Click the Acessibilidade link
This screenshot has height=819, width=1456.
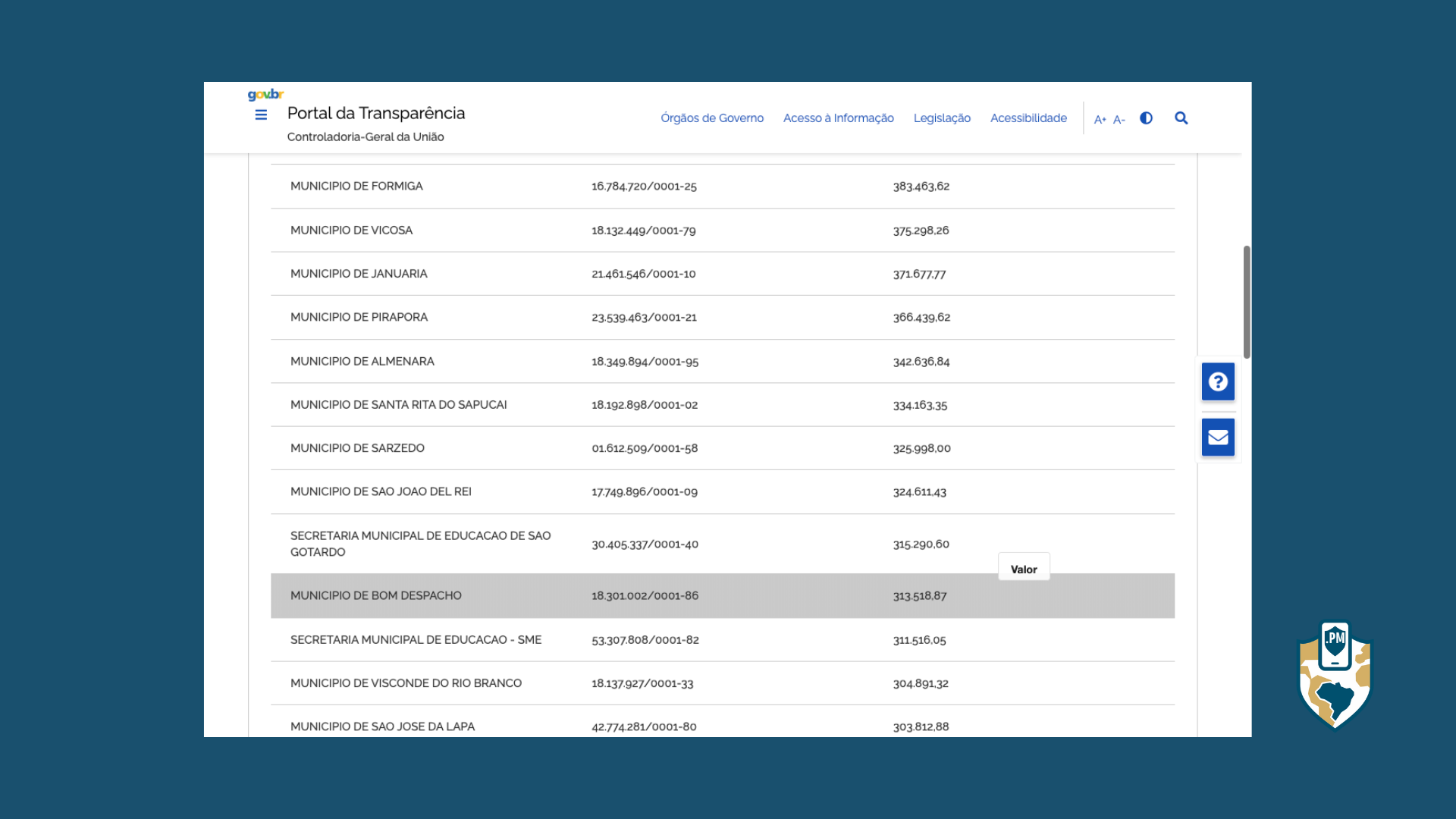coord(1028,118)
